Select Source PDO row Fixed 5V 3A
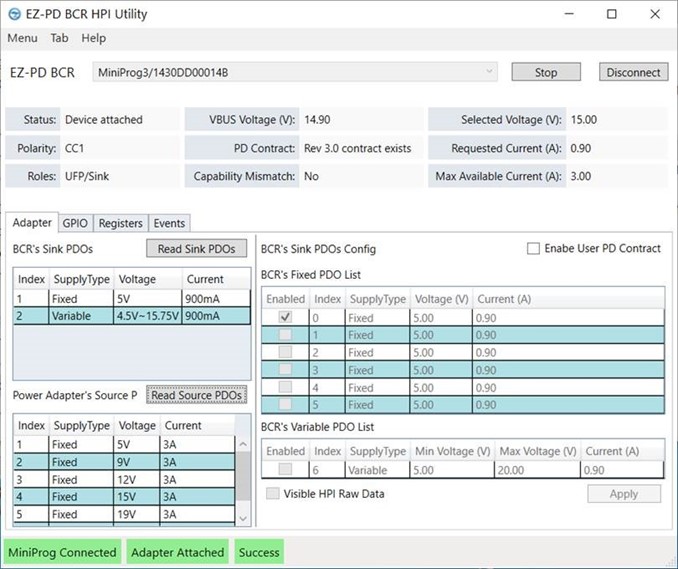678x569 pixels. click(125, 444)
